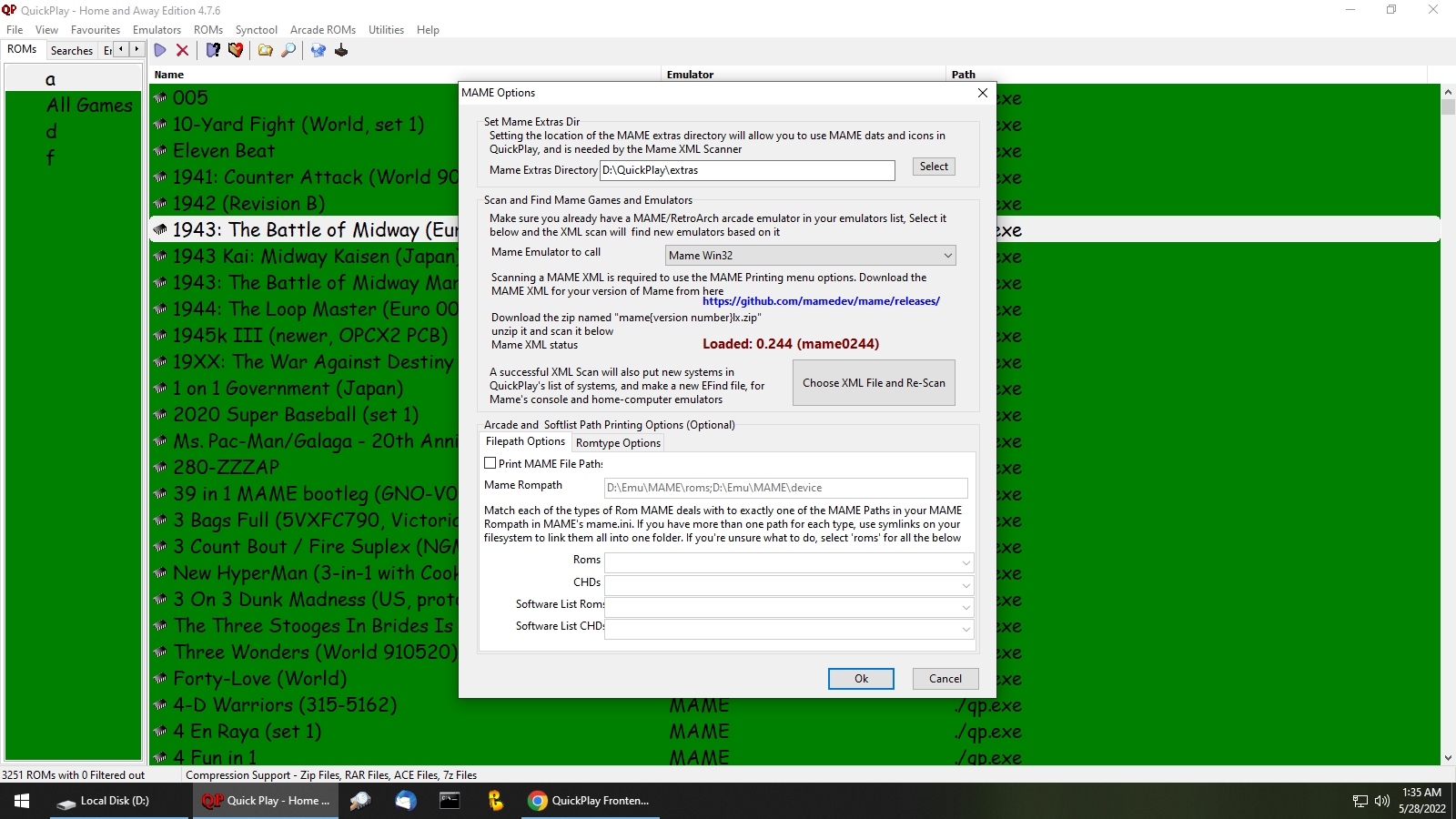Click the yellow app icon on taskbar
Image resolution: width=1456 pixels, height=819 pixels.
click(x=495, y=801)
